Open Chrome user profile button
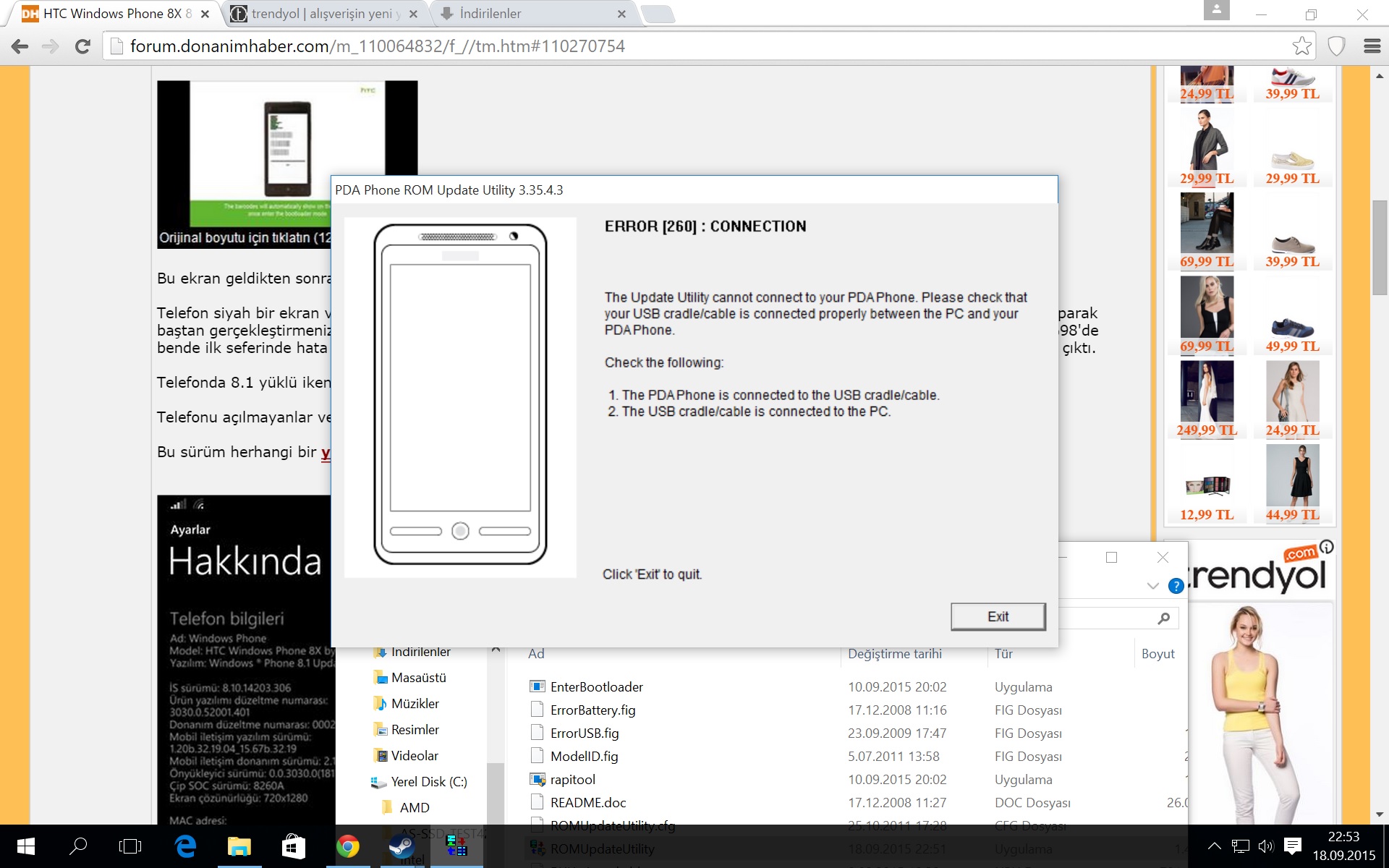 pyautogui.click(x=1216, y=9)
